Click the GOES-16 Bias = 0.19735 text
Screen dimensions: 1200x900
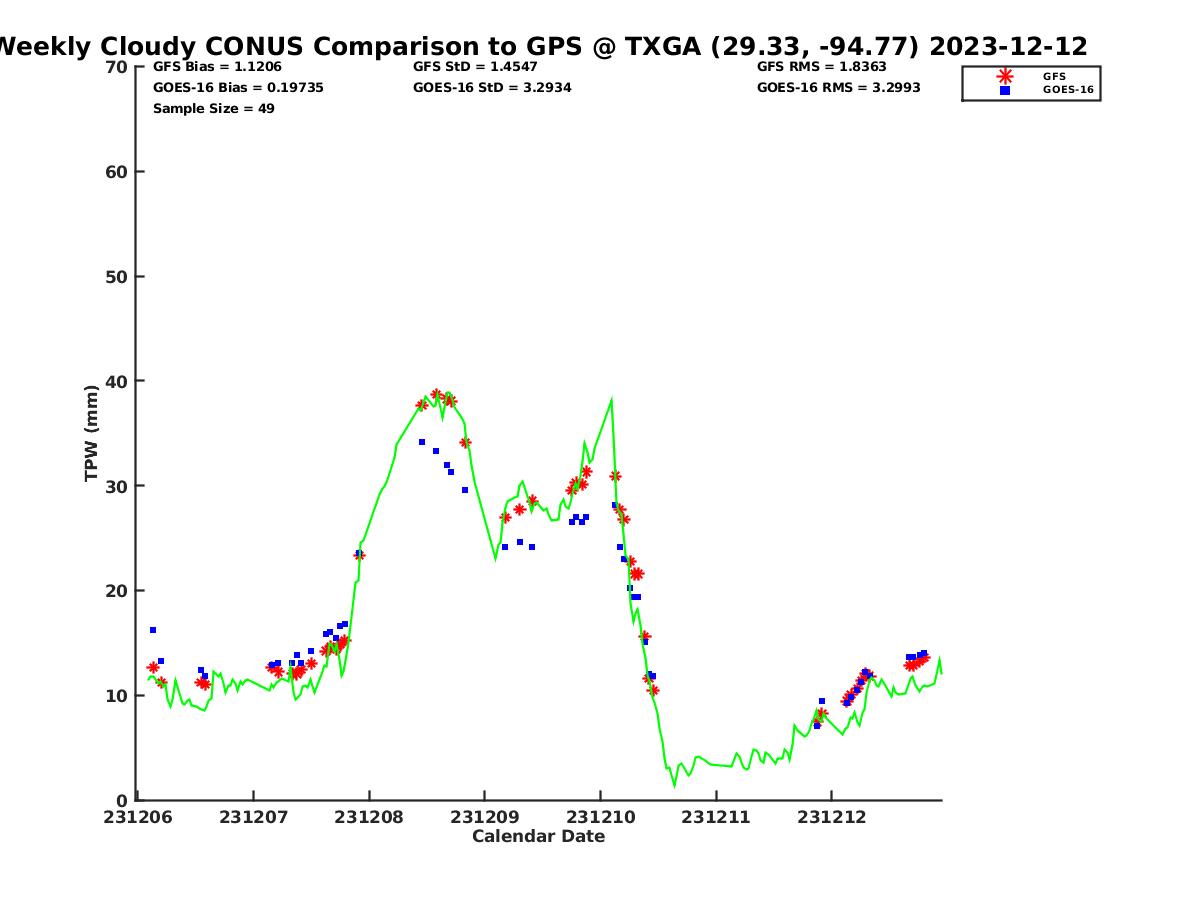238,88
